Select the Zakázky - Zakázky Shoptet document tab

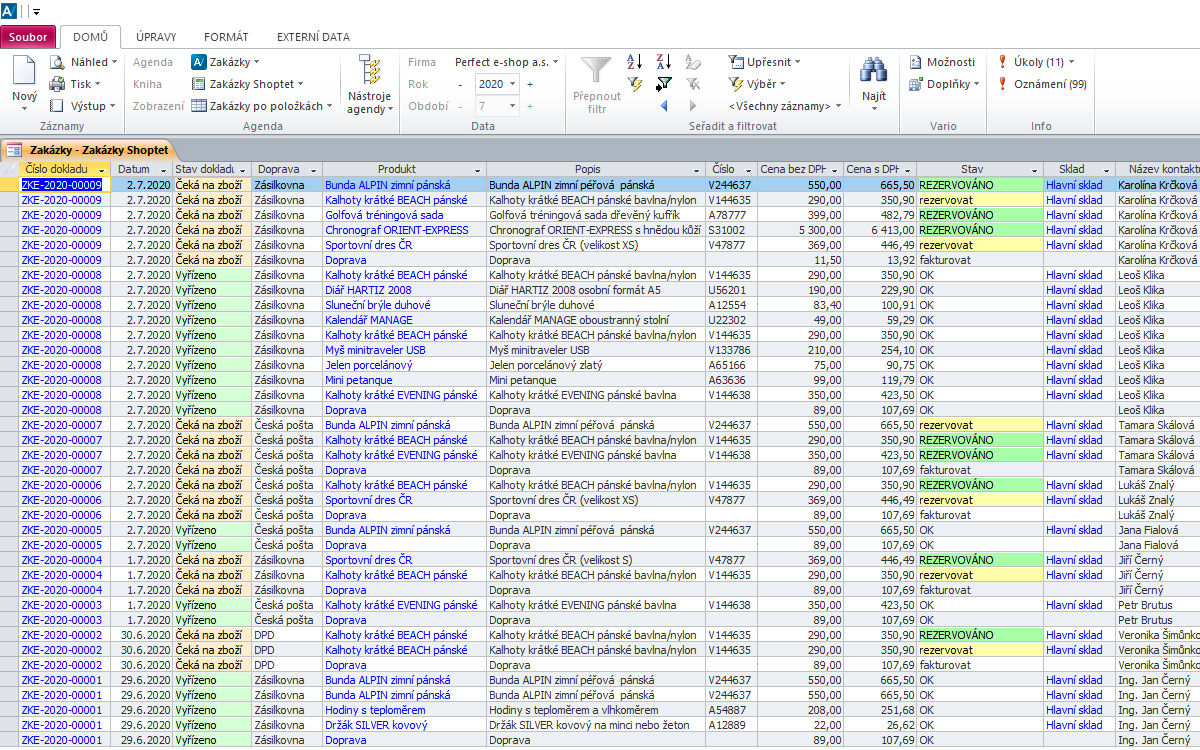point(90,150)
